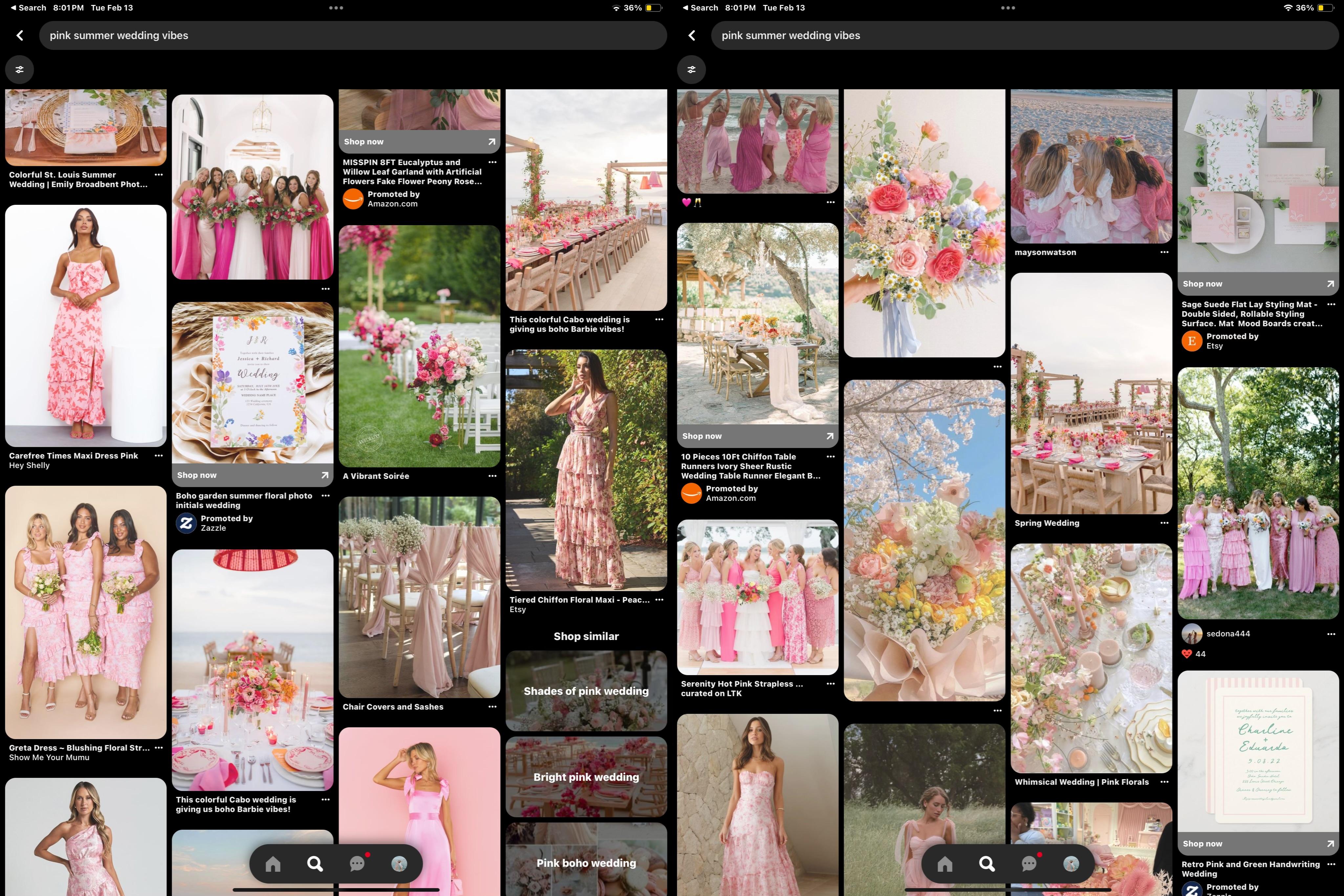The width and height of the screenshot is (1344, 896).
Task: Open Amazon.com promoter on MISSPIN garland pin
Action: (382, 199)
